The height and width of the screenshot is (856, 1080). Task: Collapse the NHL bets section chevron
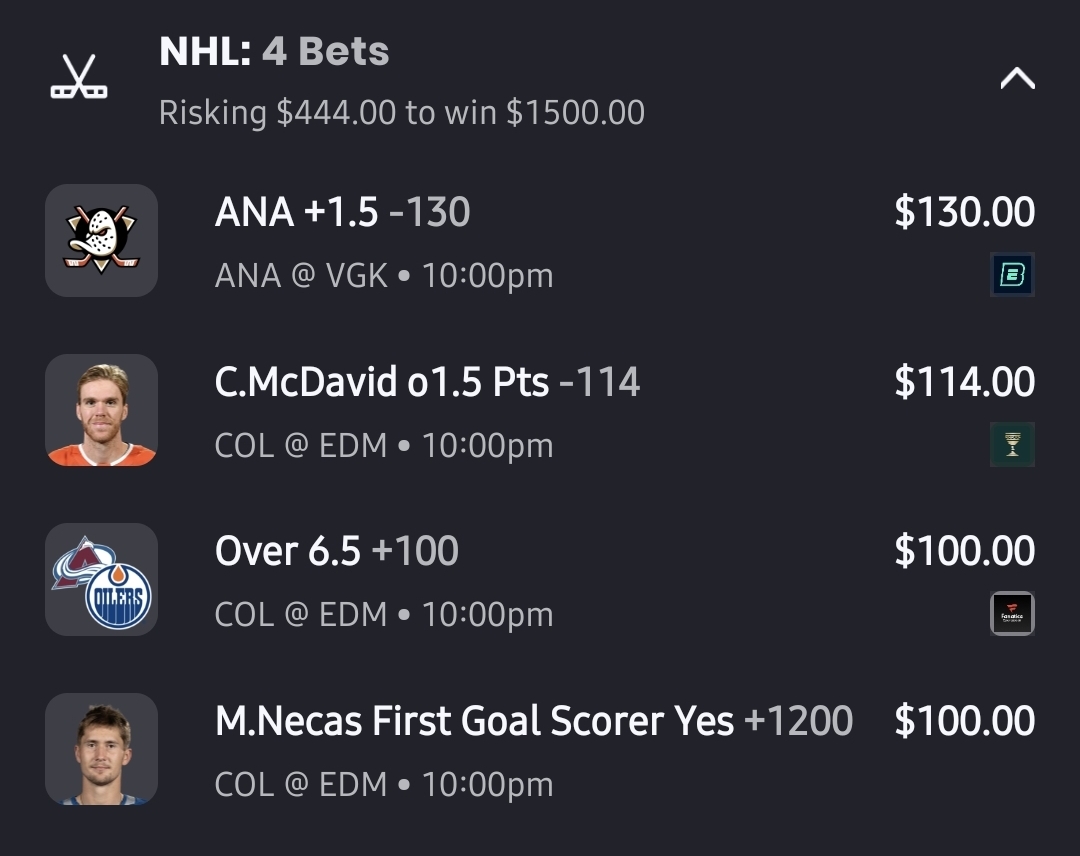click(1017, 79)
